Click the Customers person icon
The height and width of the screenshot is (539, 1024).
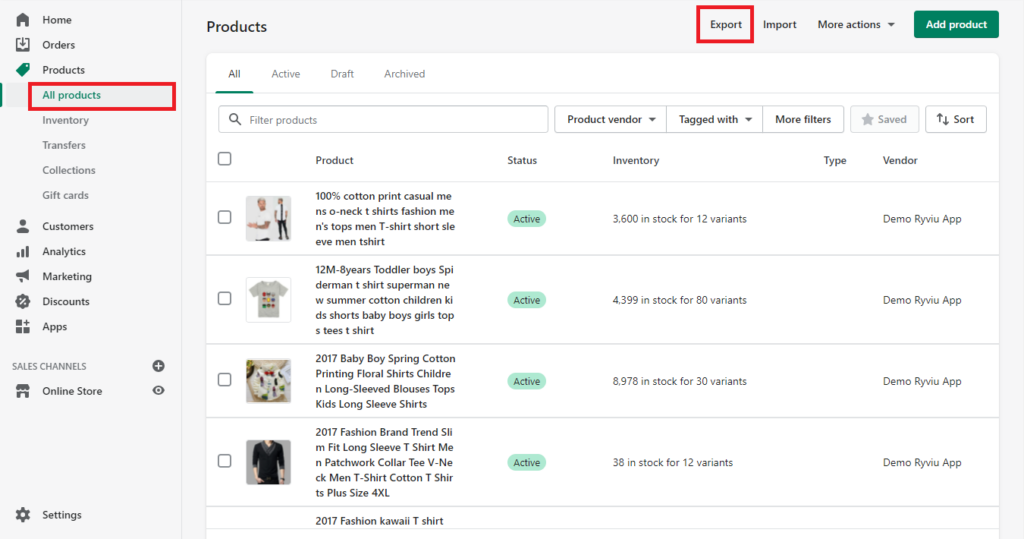23,227
